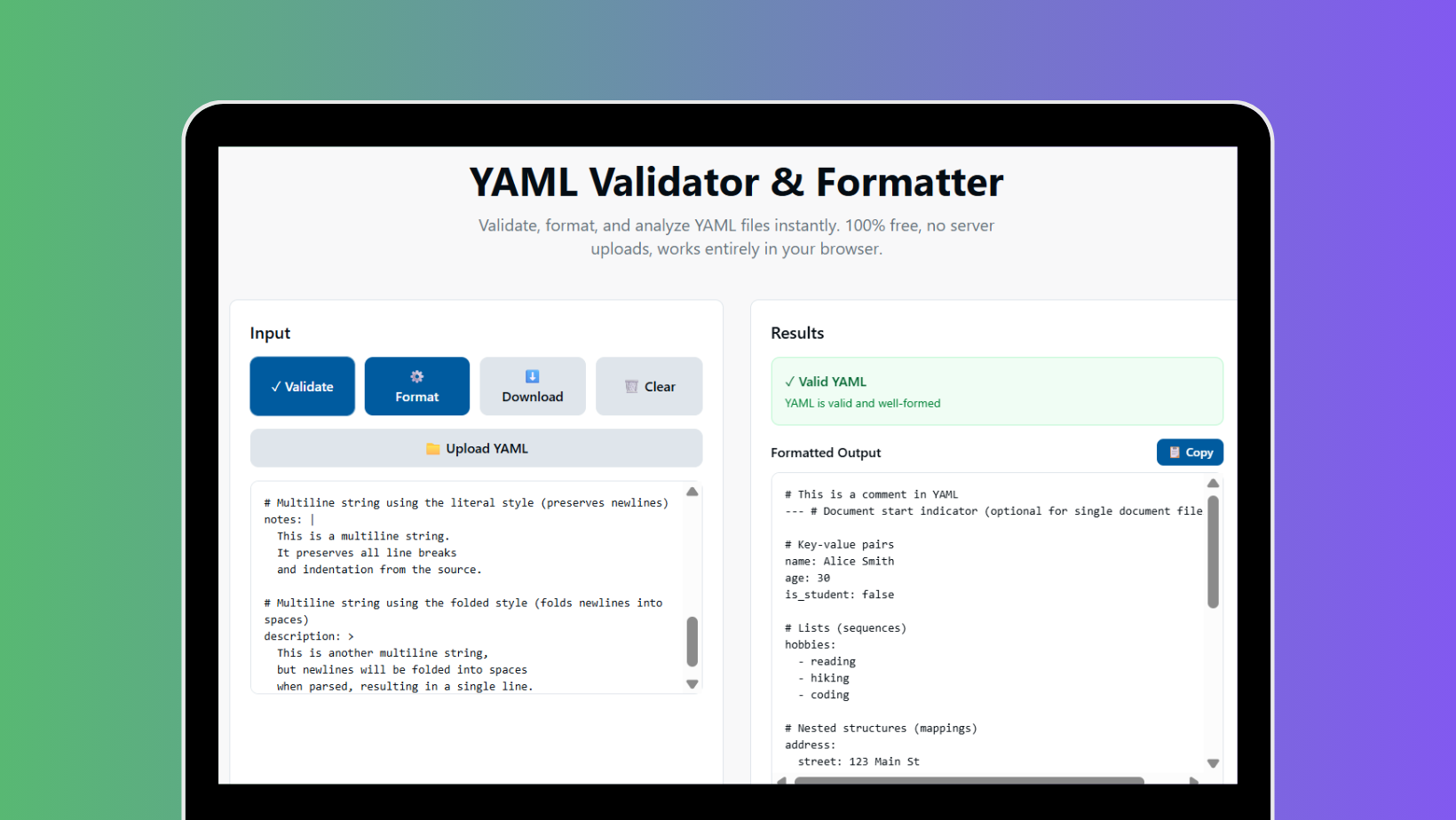The image size is (1456, 820).
Task: Click the Valid YAML status message
Action: (x=833, y=382)
